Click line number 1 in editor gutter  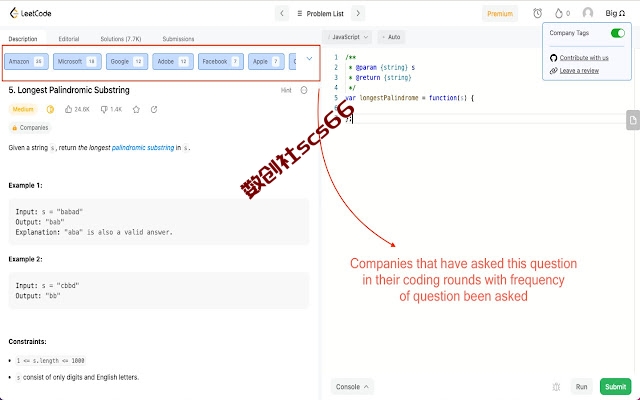click(336, 58)
